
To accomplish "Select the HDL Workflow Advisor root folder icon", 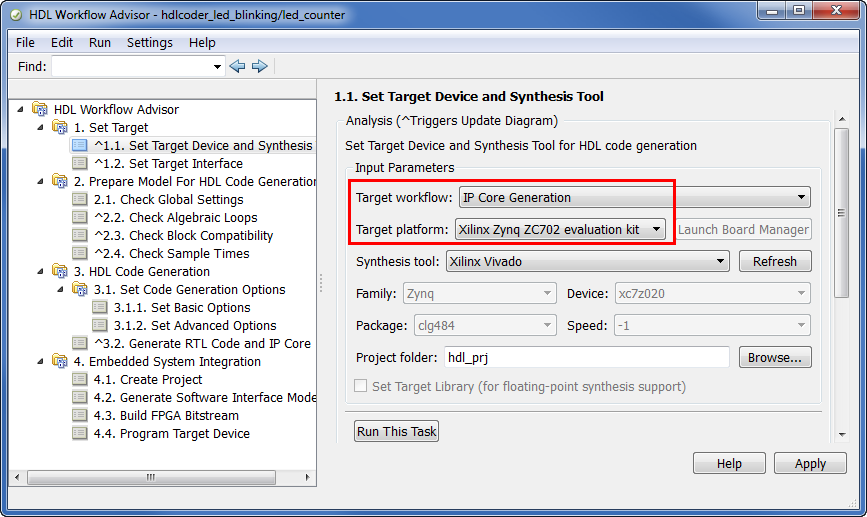I will point(40,109).
